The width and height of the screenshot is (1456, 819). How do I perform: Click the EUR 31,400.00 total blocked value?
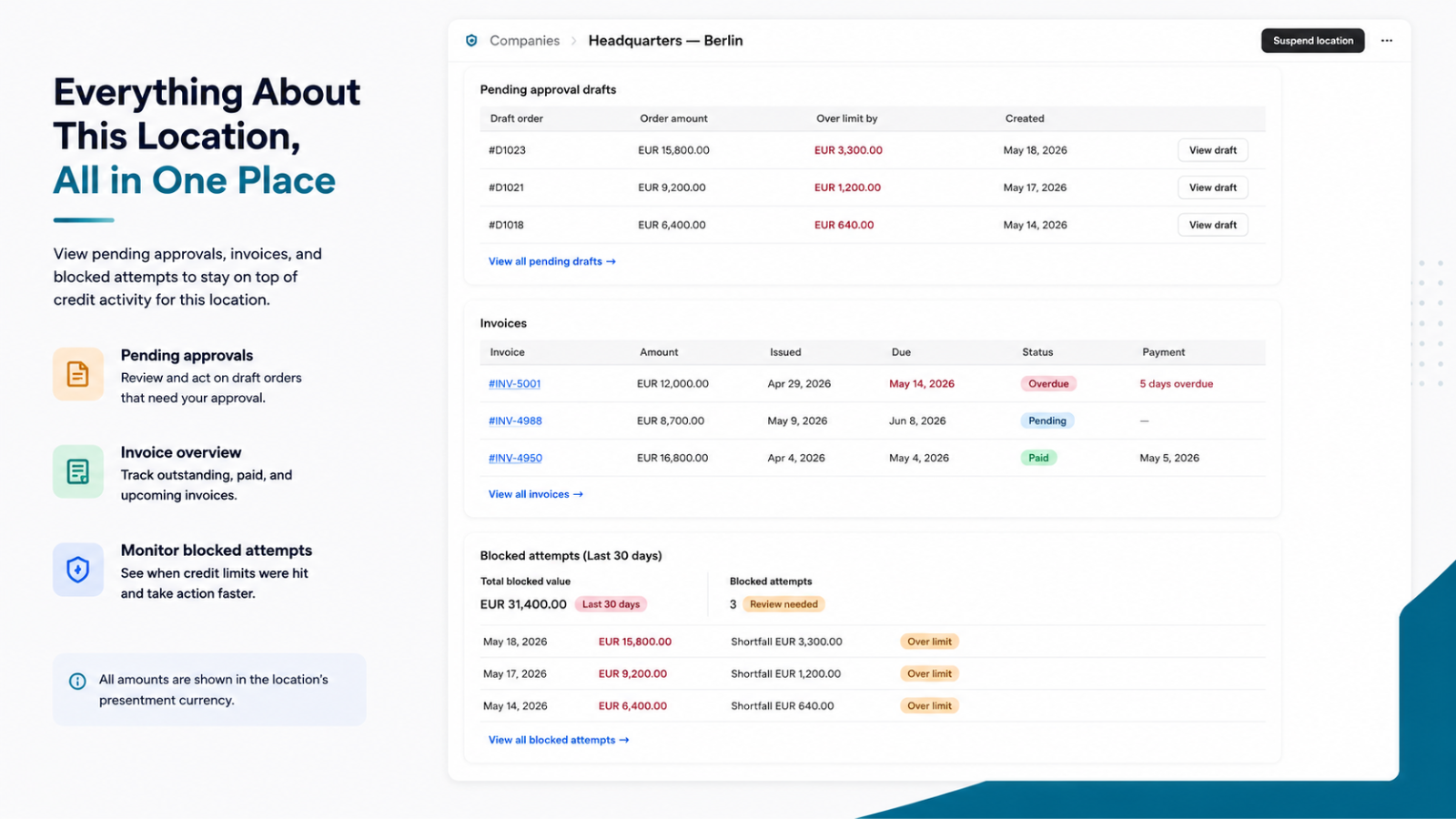(x=523, y=604)
